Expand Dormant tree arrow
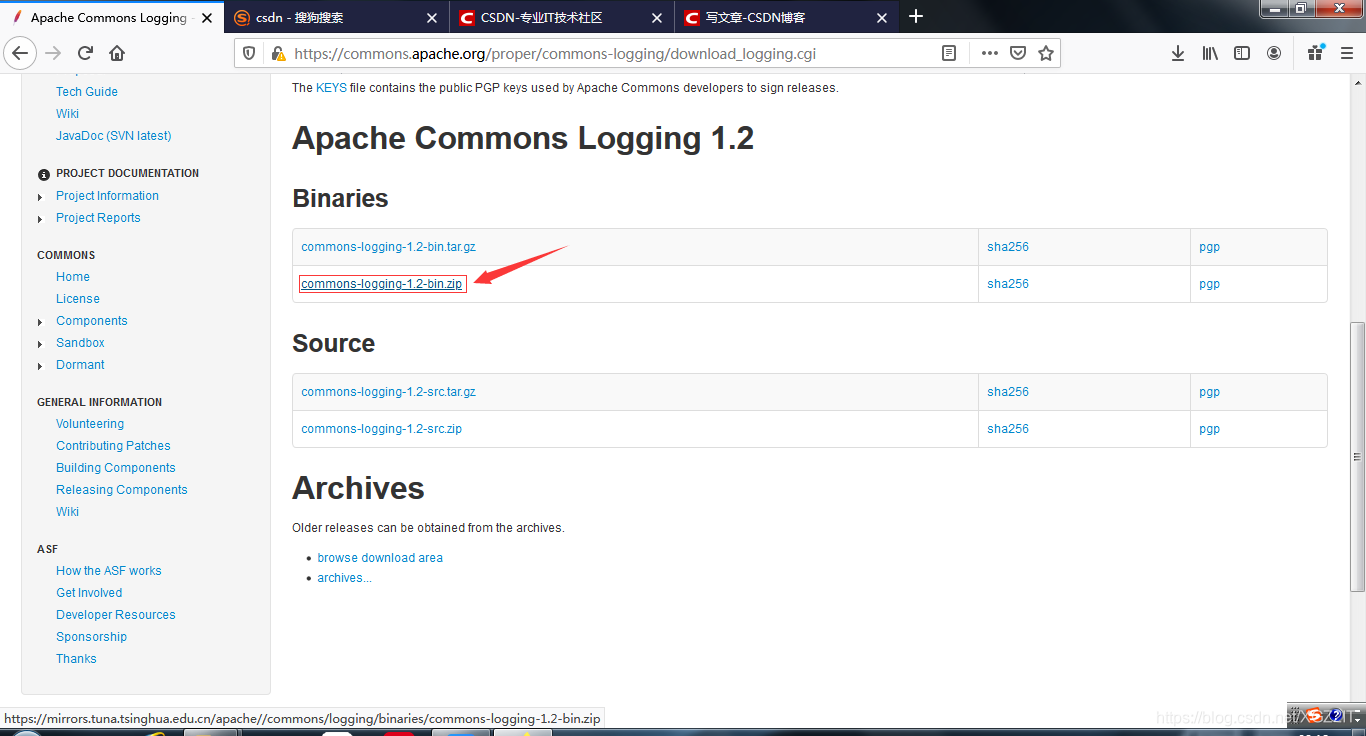 pos(40,366)
